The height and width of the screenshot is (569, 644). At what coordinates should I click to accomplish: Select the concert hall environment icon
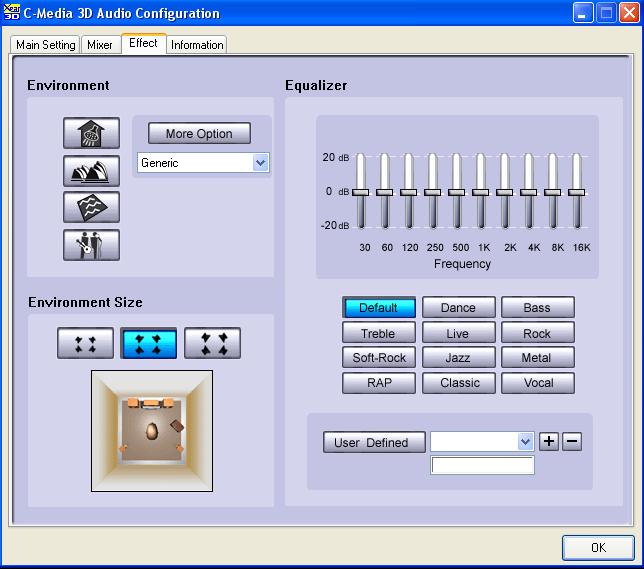(92, 171)
